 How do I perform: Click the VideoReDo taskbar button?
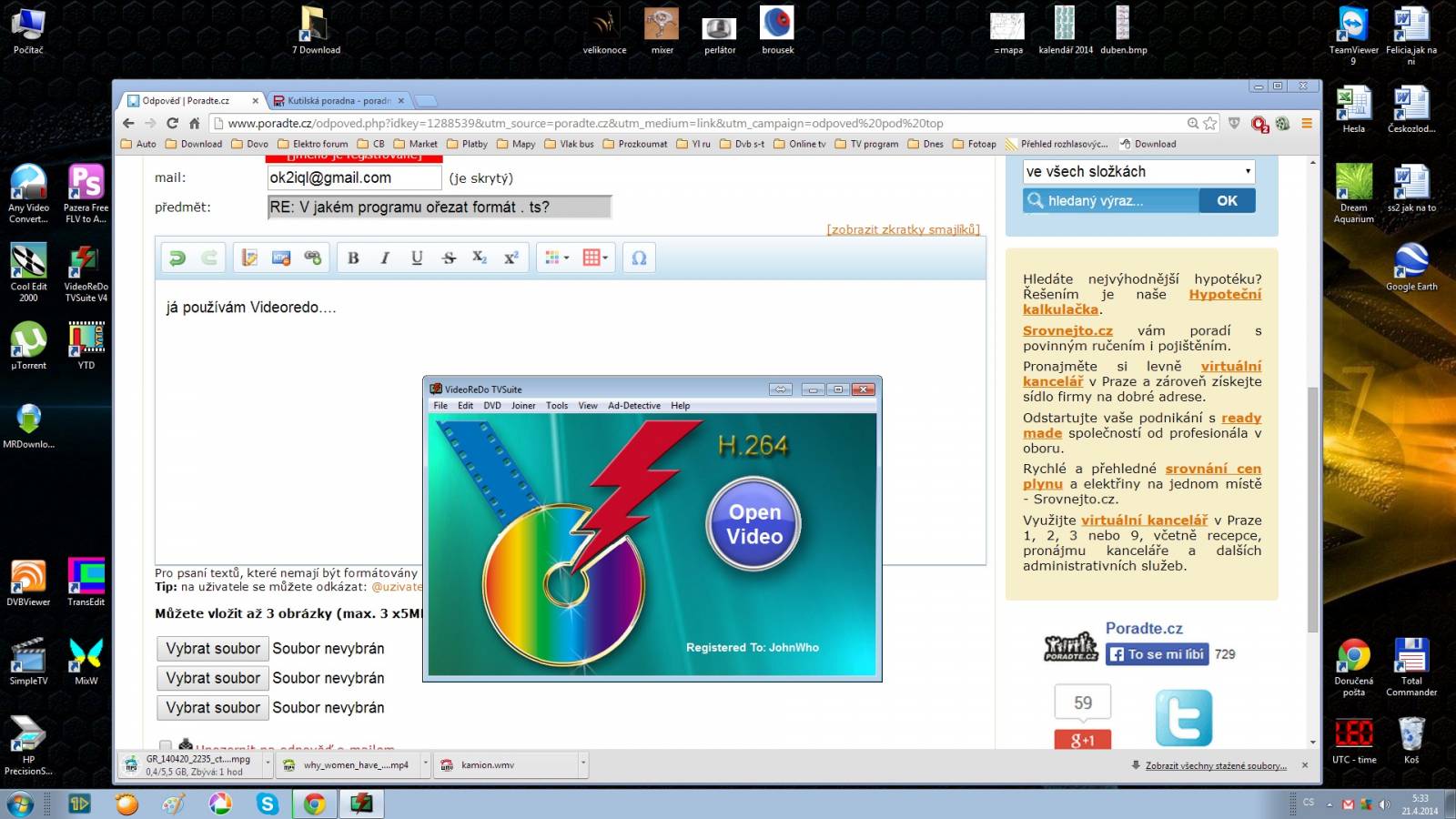coord(361,804)
